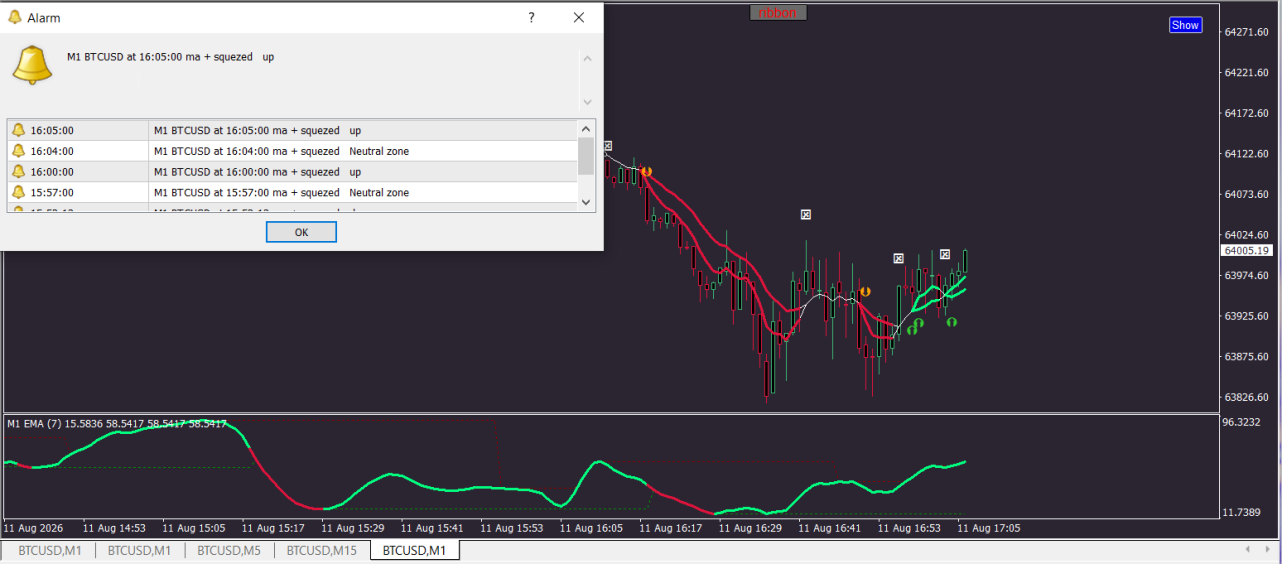The width and height of the screenshot is (1282, 564).
Task: Click the 16:05:00 'ma + squezed up' list message cell
Action: click(364, 130)
